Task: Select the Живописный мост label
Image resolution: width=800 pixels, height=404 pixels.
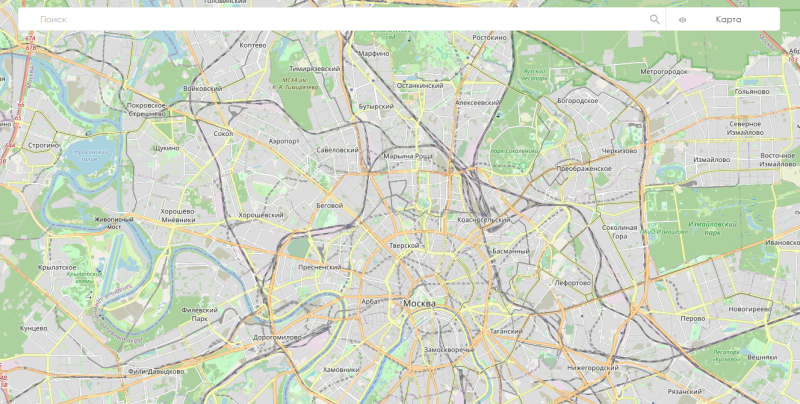Action: 114,223
